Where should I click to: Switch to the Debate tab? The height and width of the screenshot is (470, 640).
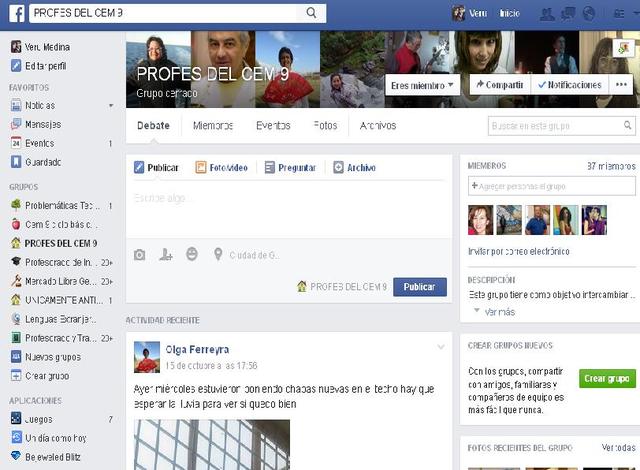pos(153,126)
